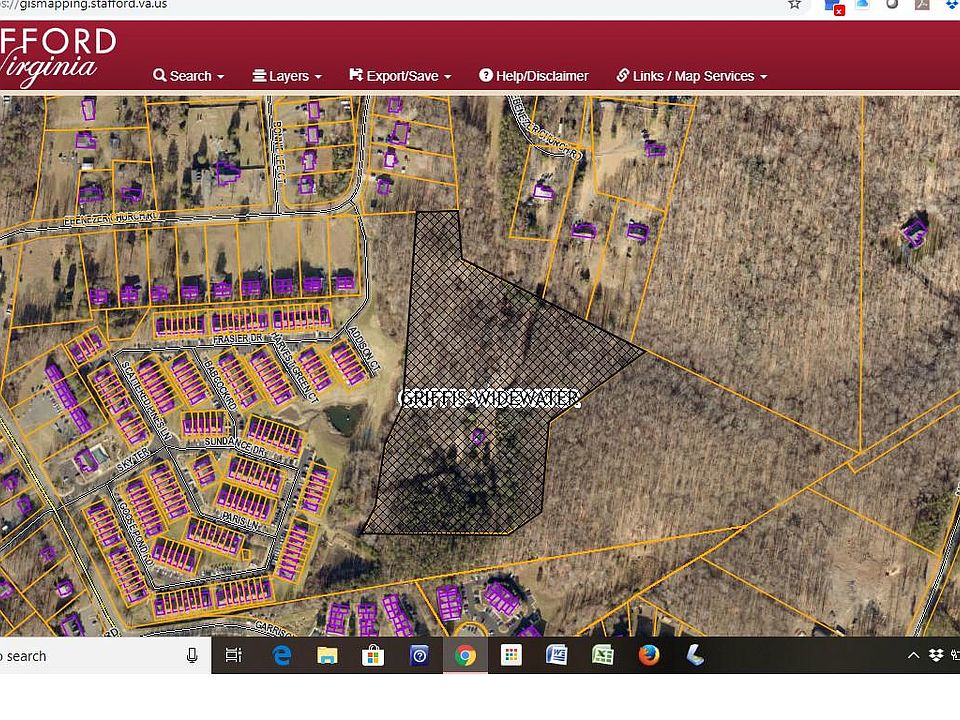960x720 pixels.
Task: Click the pond next to the townhouses
Action: [x=344, y=419]
